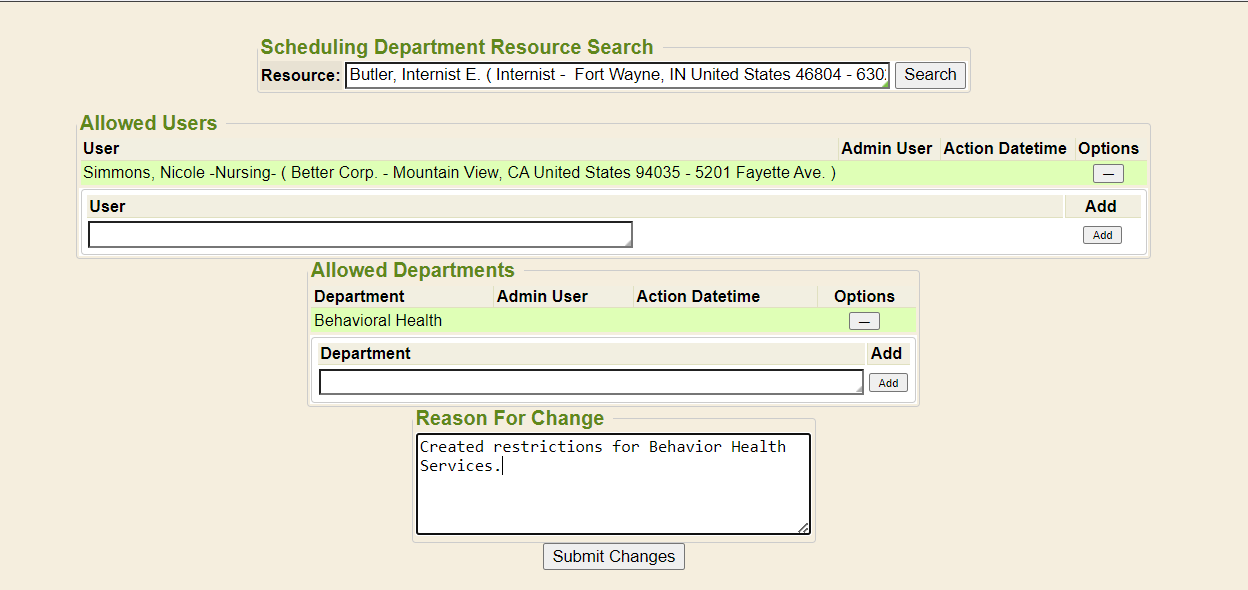Click Action Datetime header in Allowed Users
Image resolution: width=1248 pixels, height=590 pixels.
tap(1005, 149)
